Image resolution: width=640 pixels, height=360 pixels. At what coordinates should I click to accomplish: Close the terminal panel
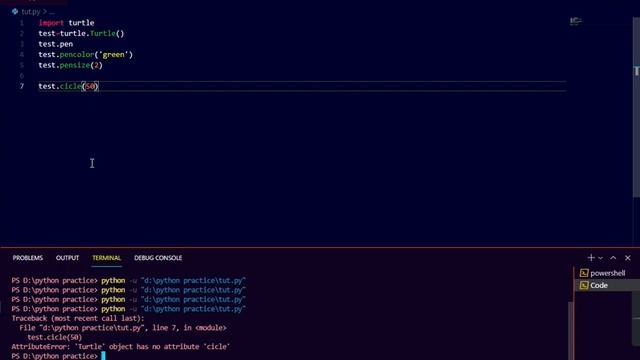click(x=628, y=258)
